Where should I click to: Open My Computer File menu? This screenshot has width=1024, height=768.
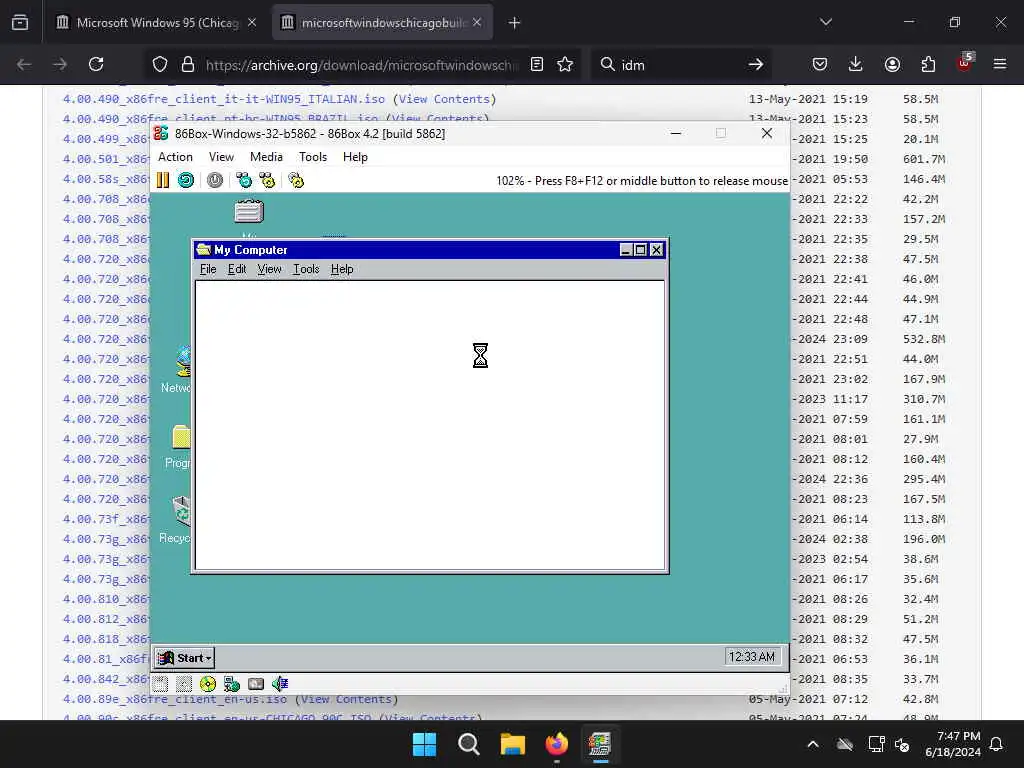click(x=208, y=269)
